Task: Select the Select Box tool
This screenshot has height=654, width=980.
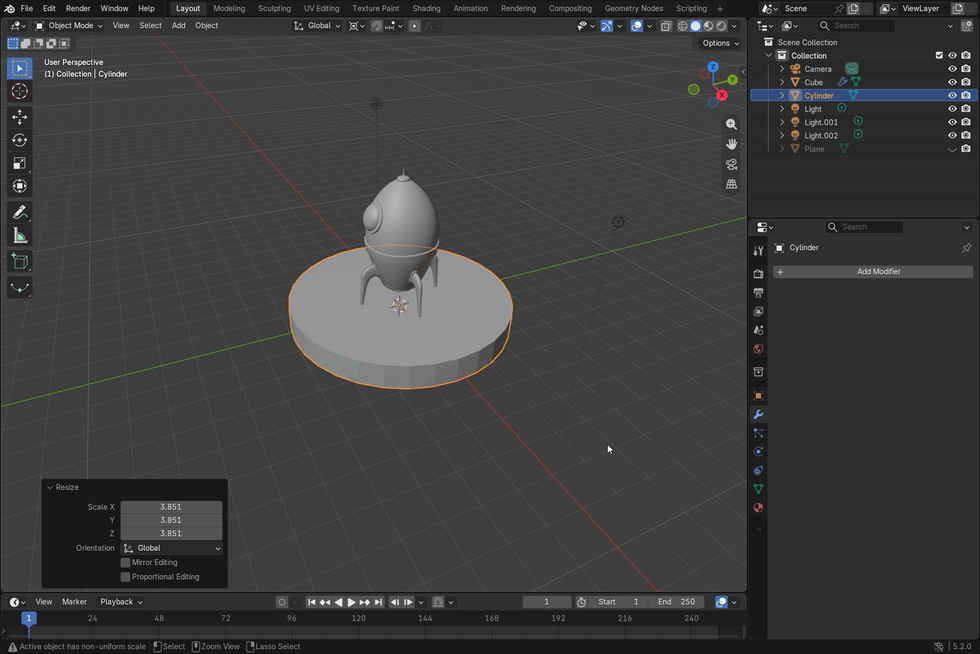Action: (x=19, y=68)
